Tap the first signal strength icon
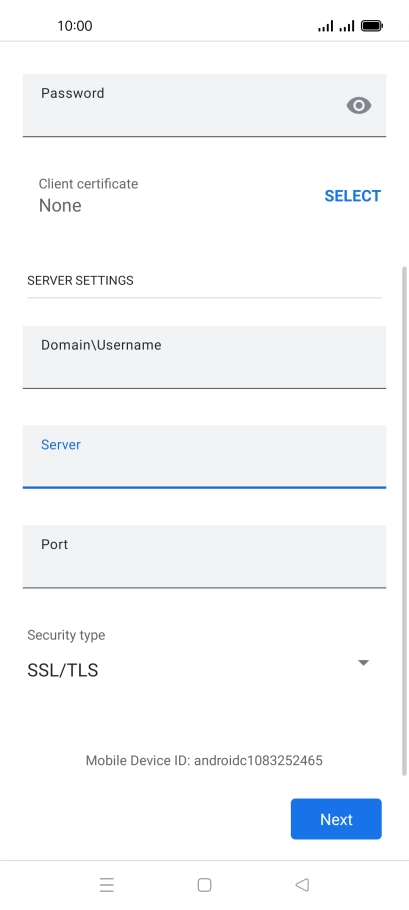 coord(325,26)
